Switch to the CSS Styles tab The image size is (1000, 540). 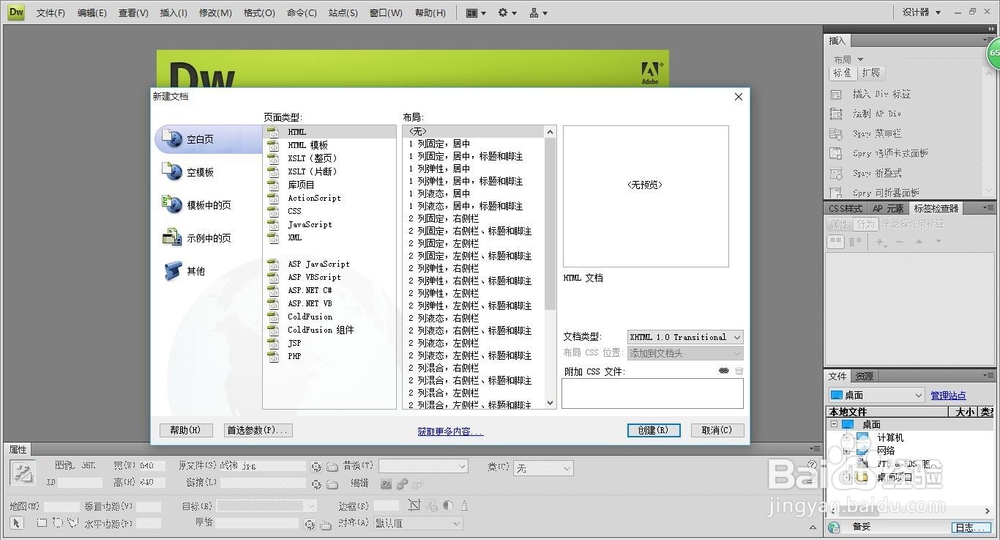coord(845,208)
